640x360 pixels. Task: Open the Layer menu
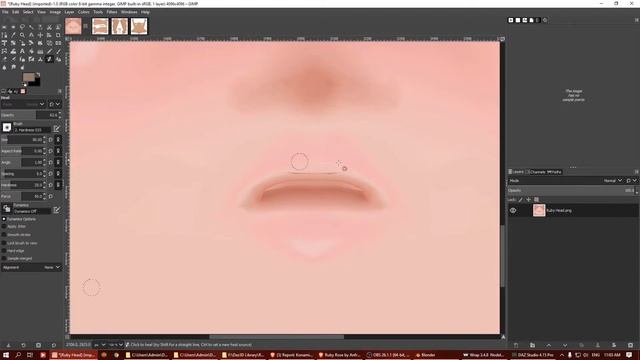69,12
